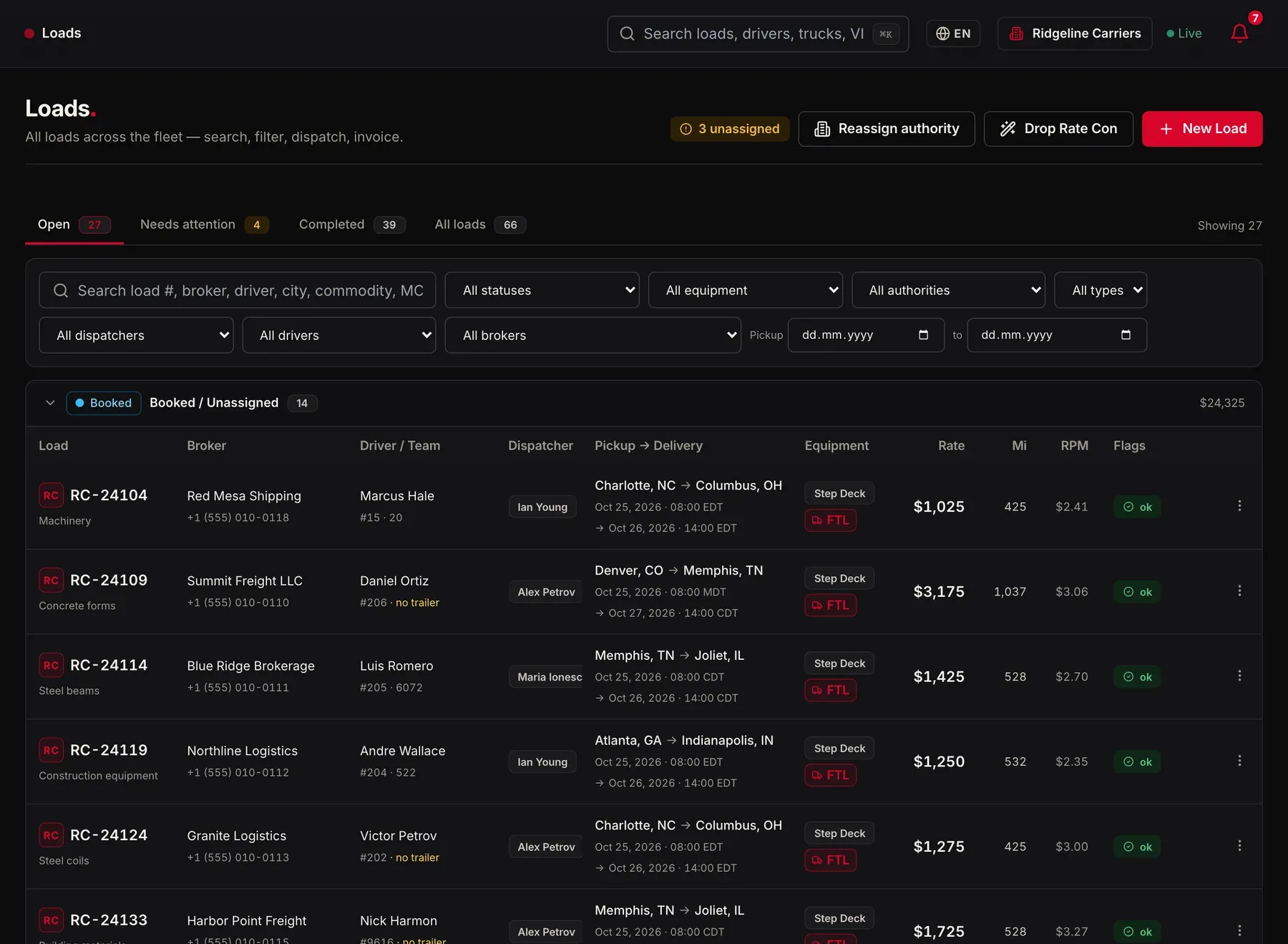Open the kebab menu for load RC-24119
Image resolution: width=1288 pixels, height=944 pixels.
tap(1239, 761)
